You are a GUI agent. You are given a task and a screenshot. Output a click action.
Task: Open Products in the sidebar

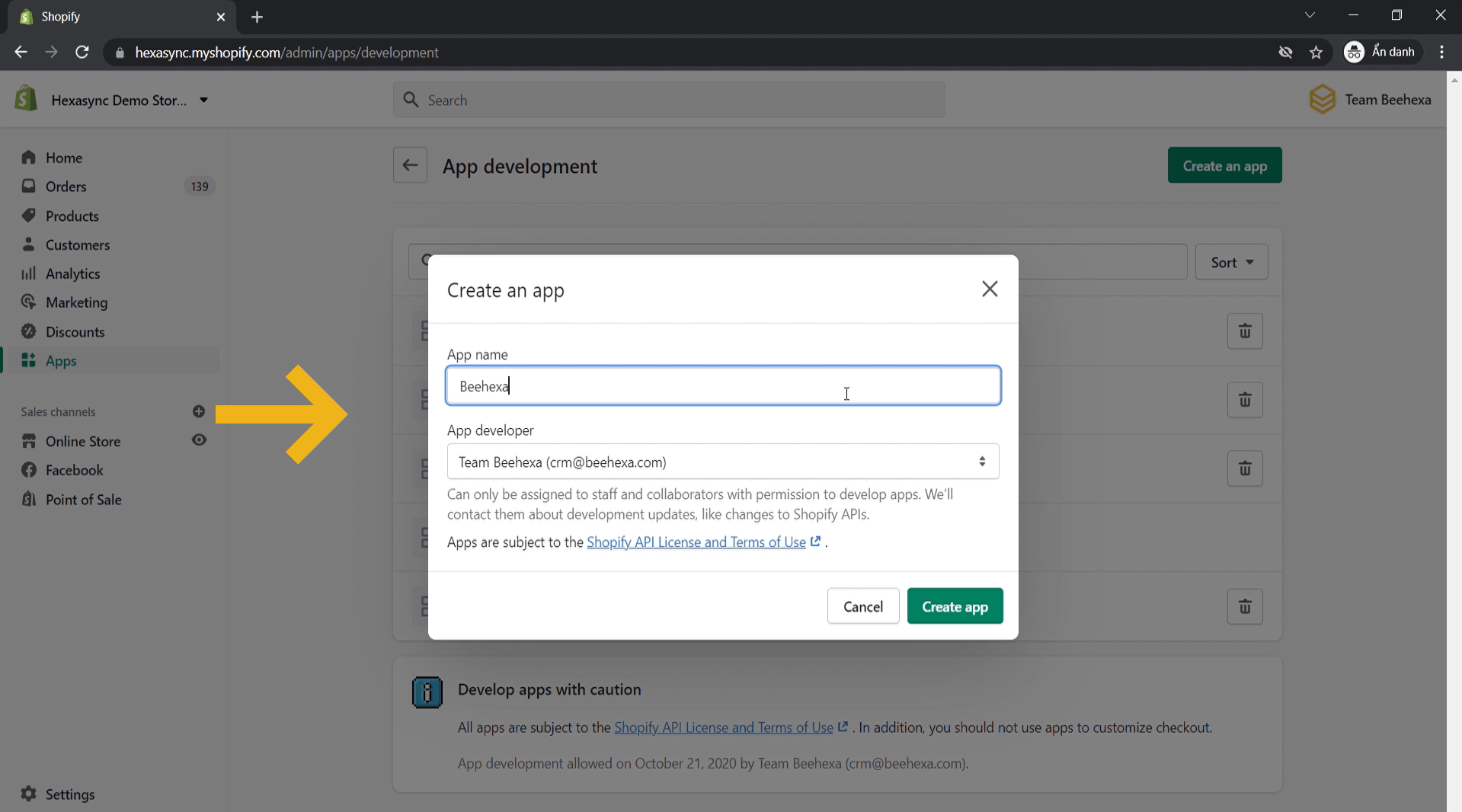coord(72,216)
